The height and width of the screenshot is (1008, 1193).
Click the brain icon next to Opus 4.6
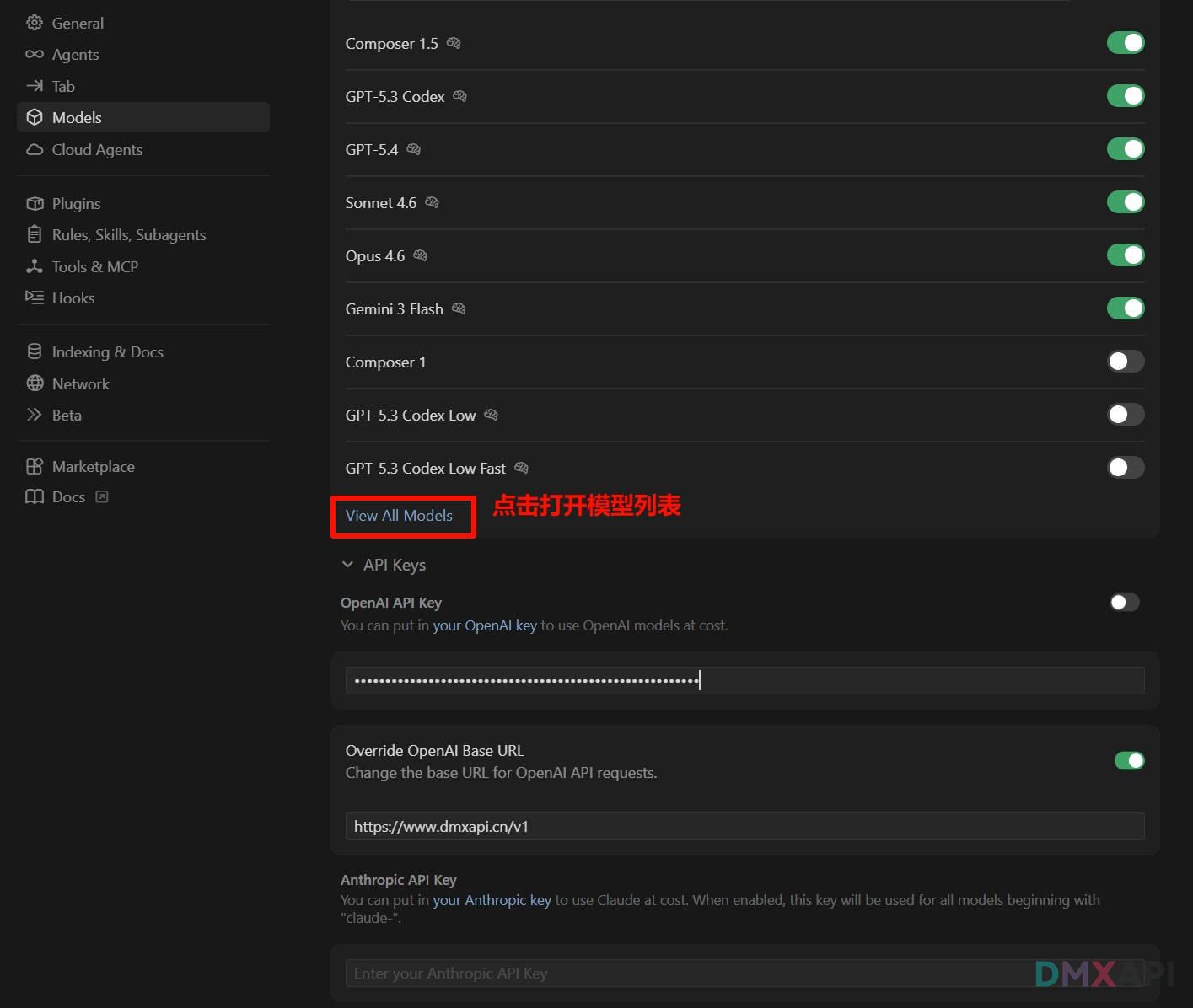420,255
